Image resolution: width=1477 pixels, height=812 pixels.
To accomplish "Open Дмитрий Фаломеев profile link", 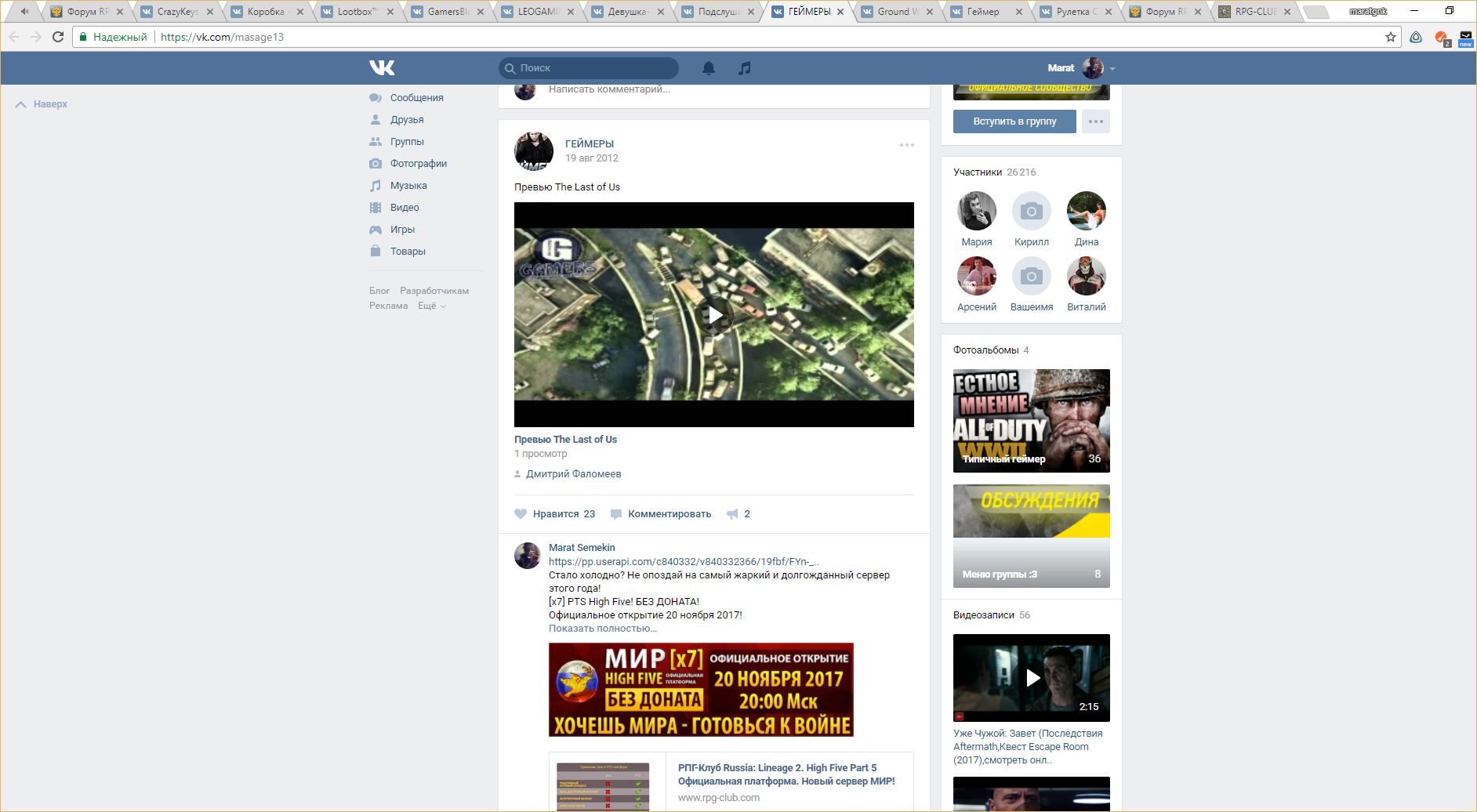I will (574, 474).
